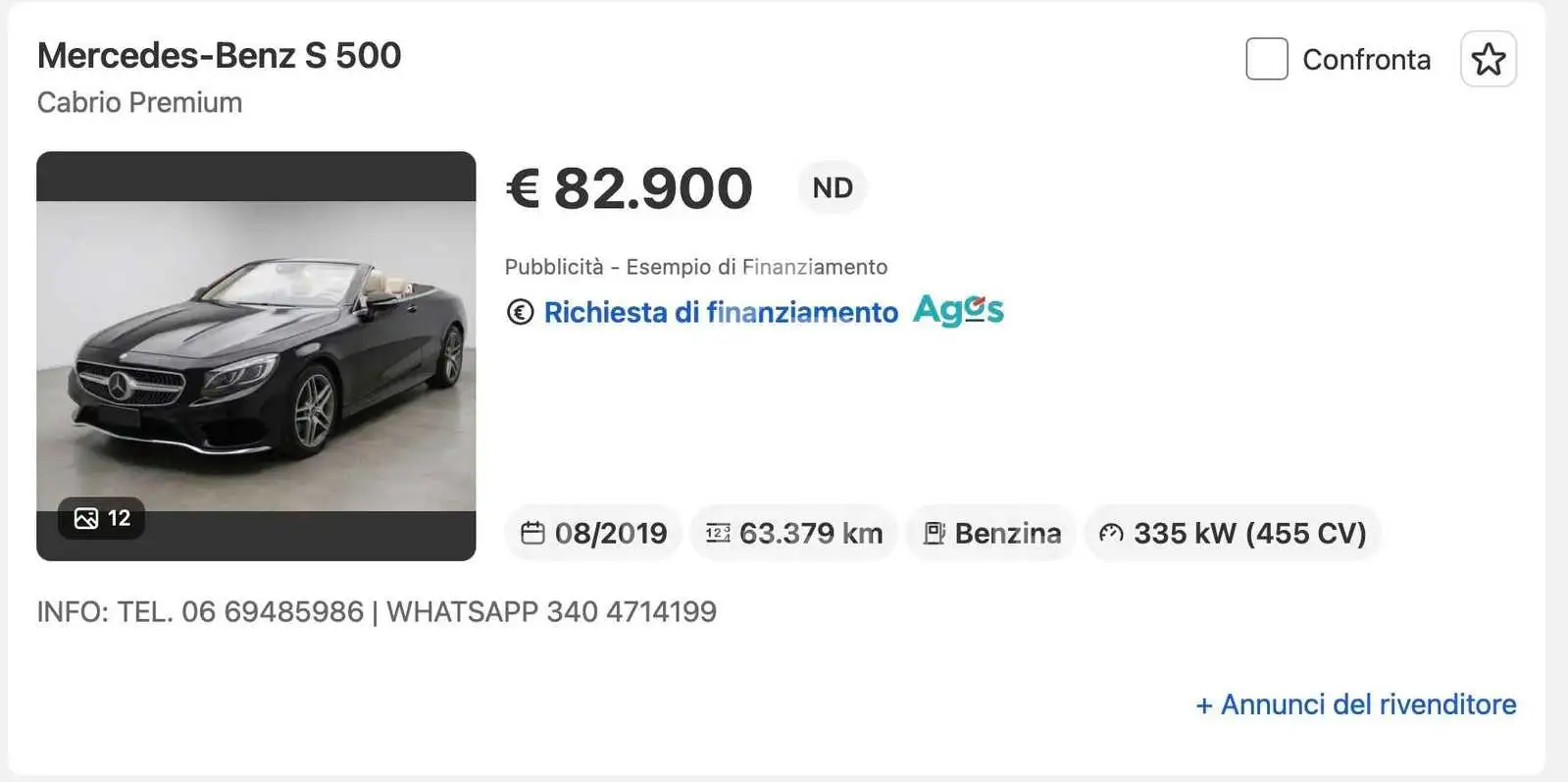The image size is (1568, 782).
Task: Click the Confronta label text
Action: tap(1366, 60)
